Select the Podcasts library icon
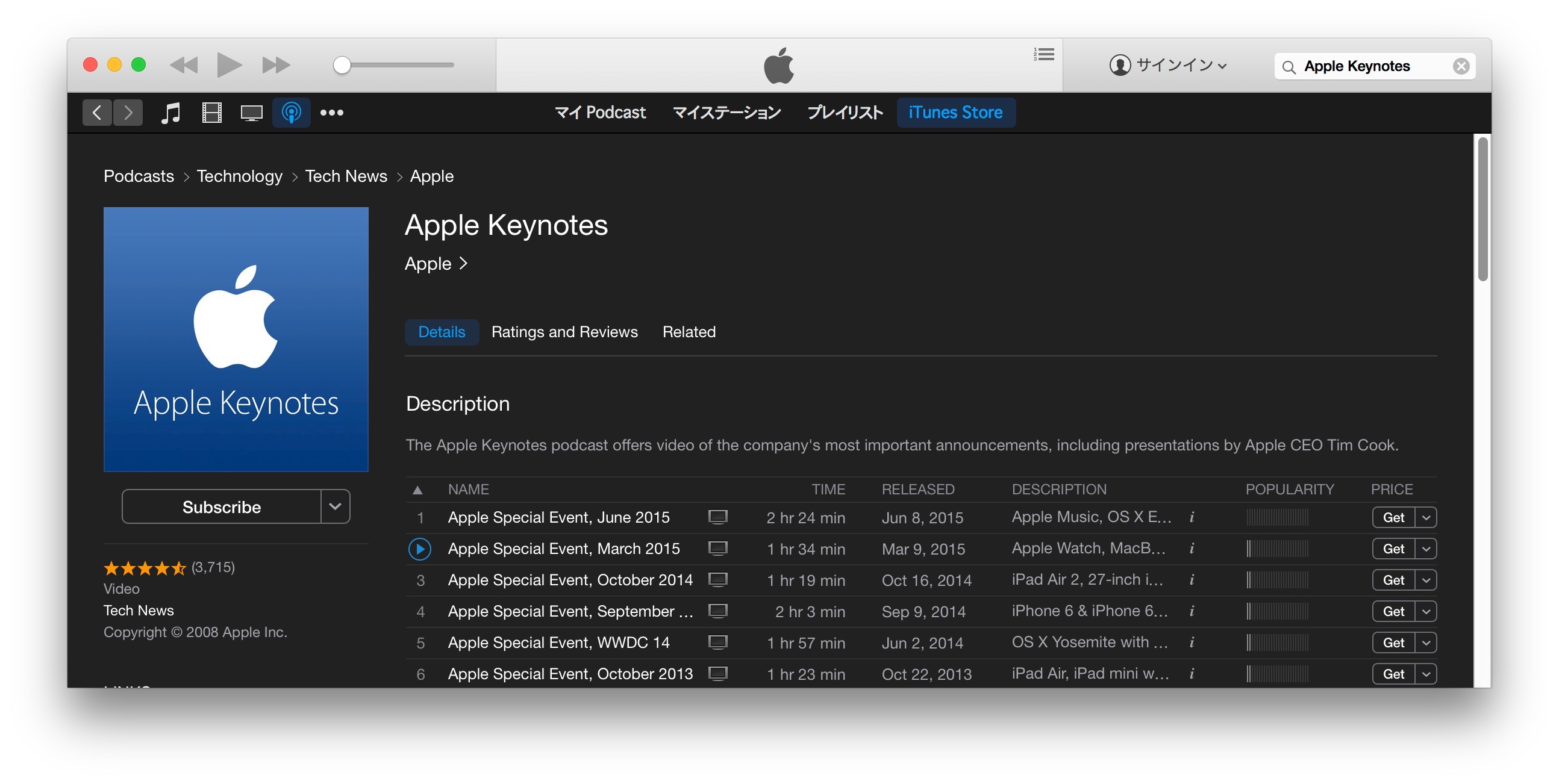The image size is (1559, 784). pyautogui.click(x=291, y=113)
